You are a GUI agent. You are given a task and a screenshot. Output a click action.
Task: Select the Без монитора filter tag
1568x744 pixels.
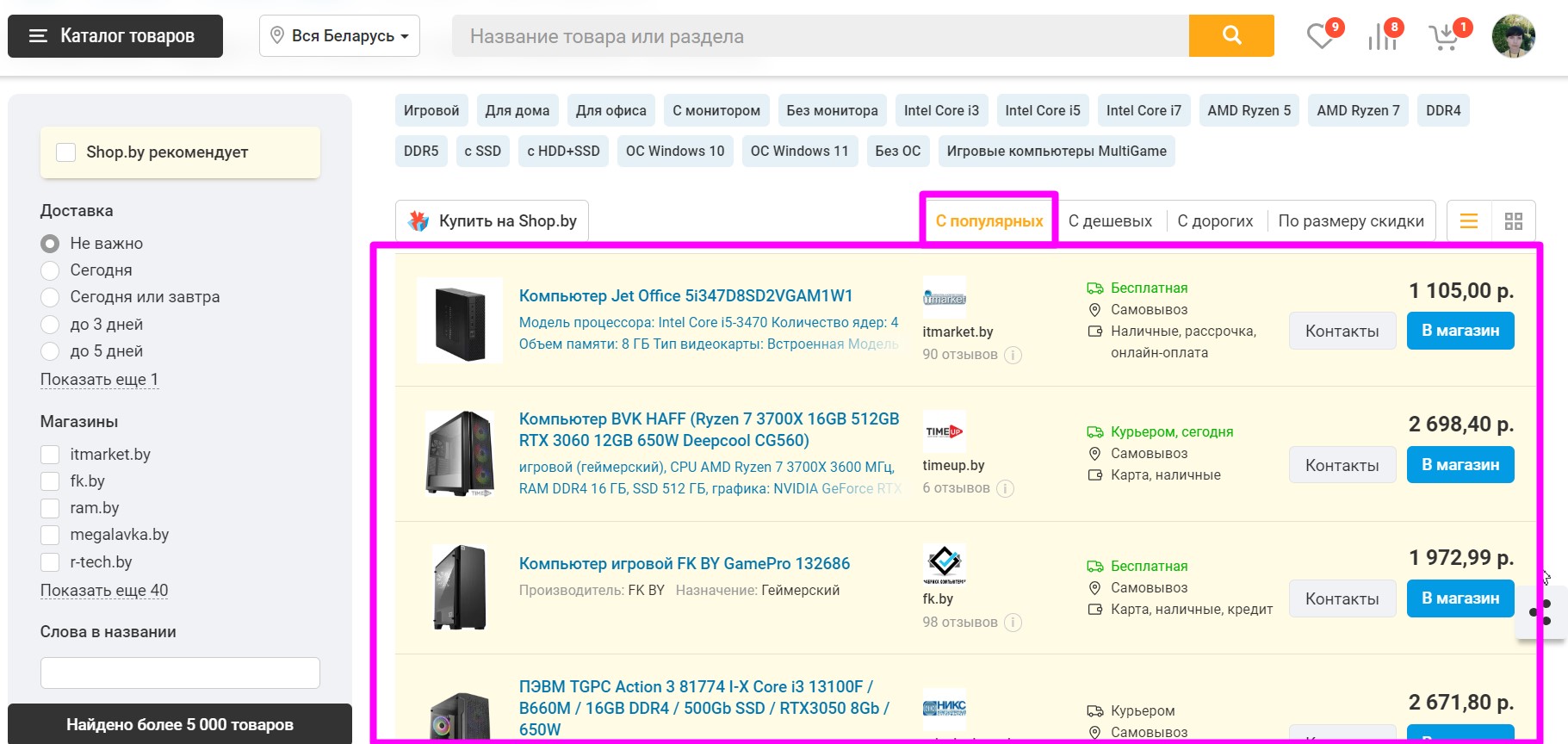(x=832, y=110)
